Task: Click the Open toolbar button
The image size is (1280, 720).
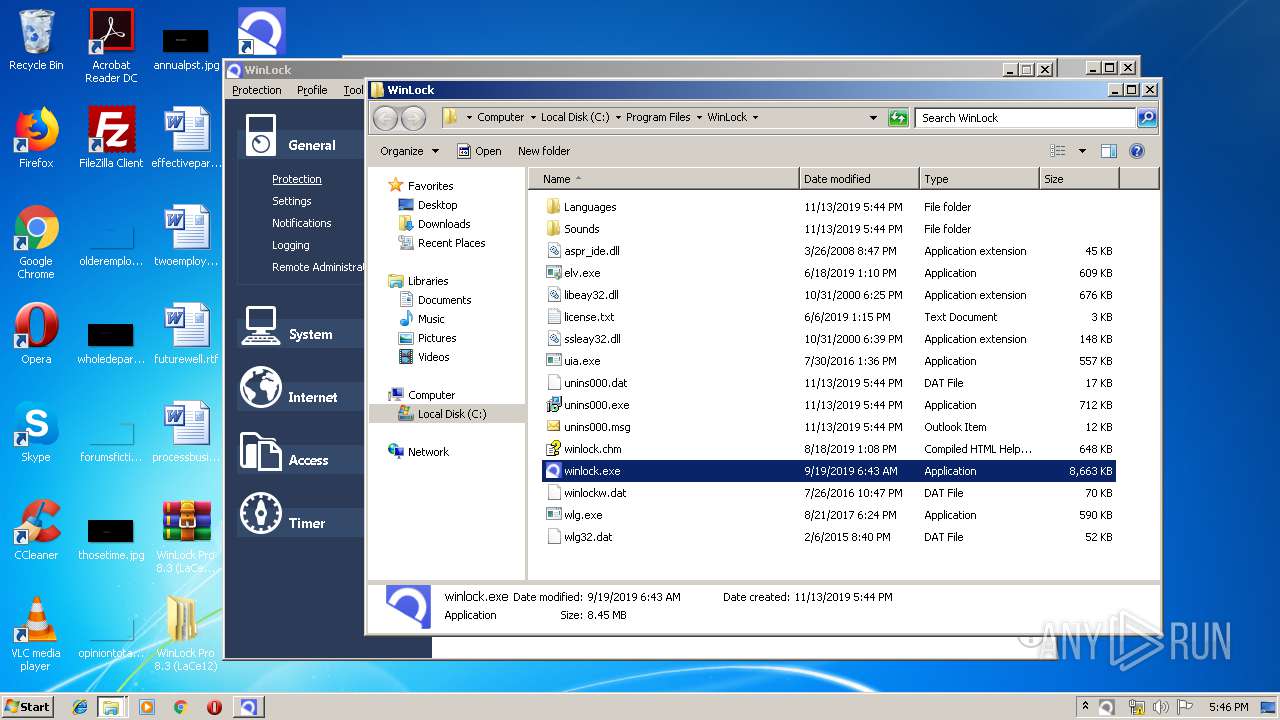Action: point(479,151)
